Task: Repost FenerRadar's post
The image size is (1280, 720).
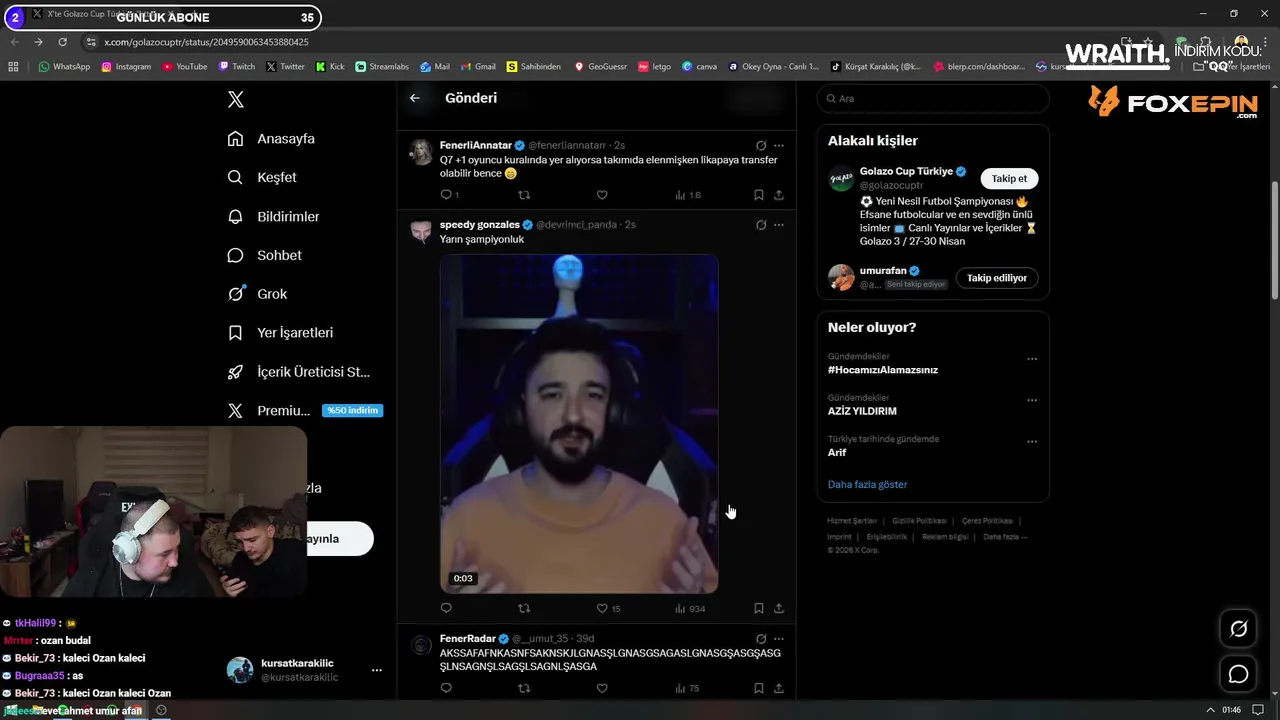Action: click(524, 688)
